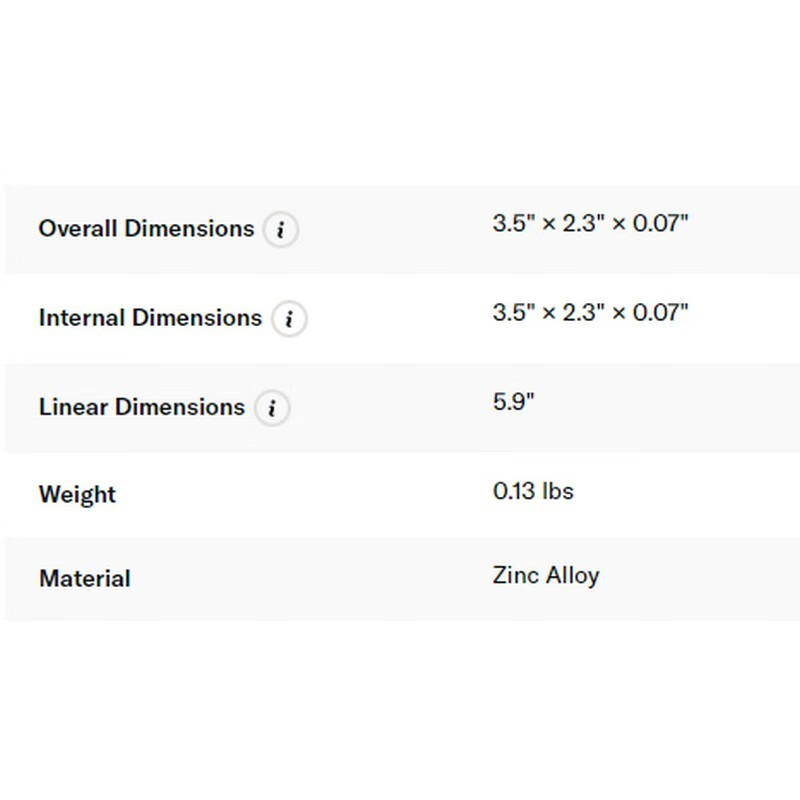Open the Linear Dimensions info icon
This screenshot has width=800, height=800.
[x=272, y=408]
